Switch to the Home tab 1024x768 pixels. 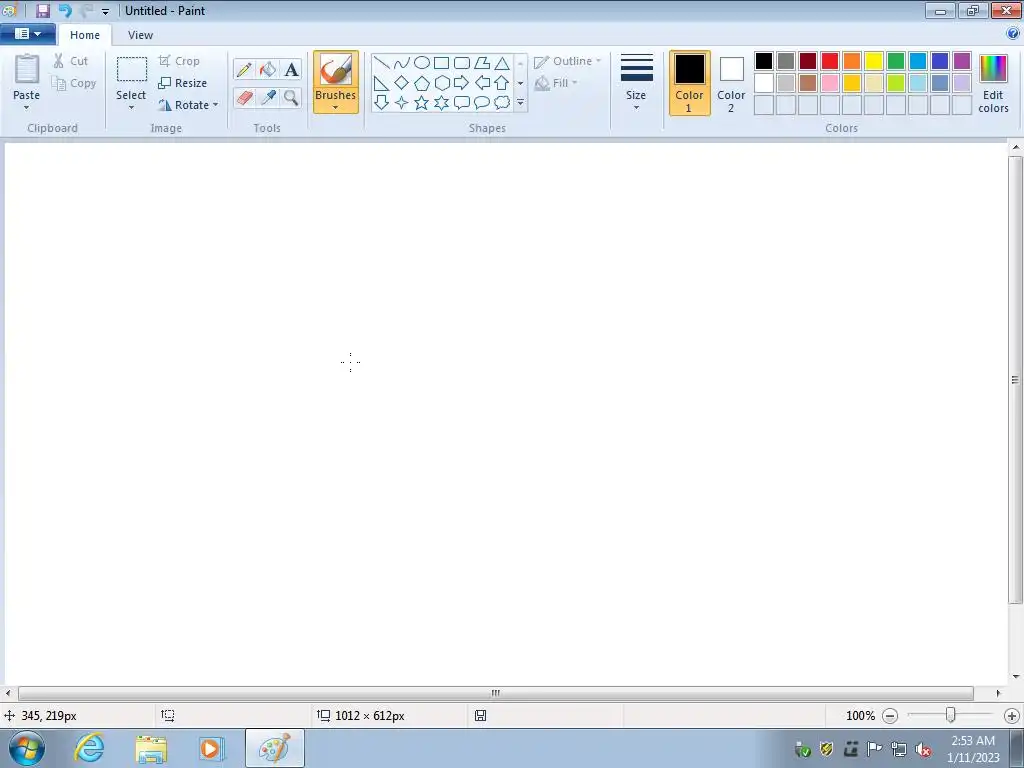coord(85,35)
